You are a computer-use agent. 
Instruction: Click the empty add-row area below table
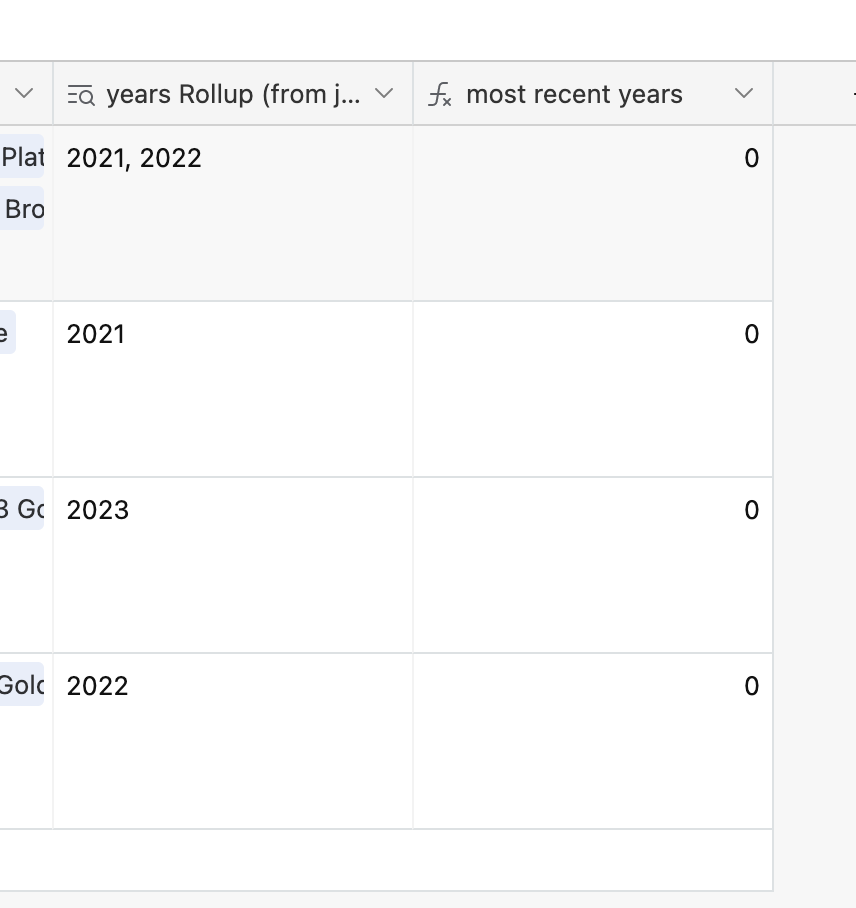coord(386,860)
